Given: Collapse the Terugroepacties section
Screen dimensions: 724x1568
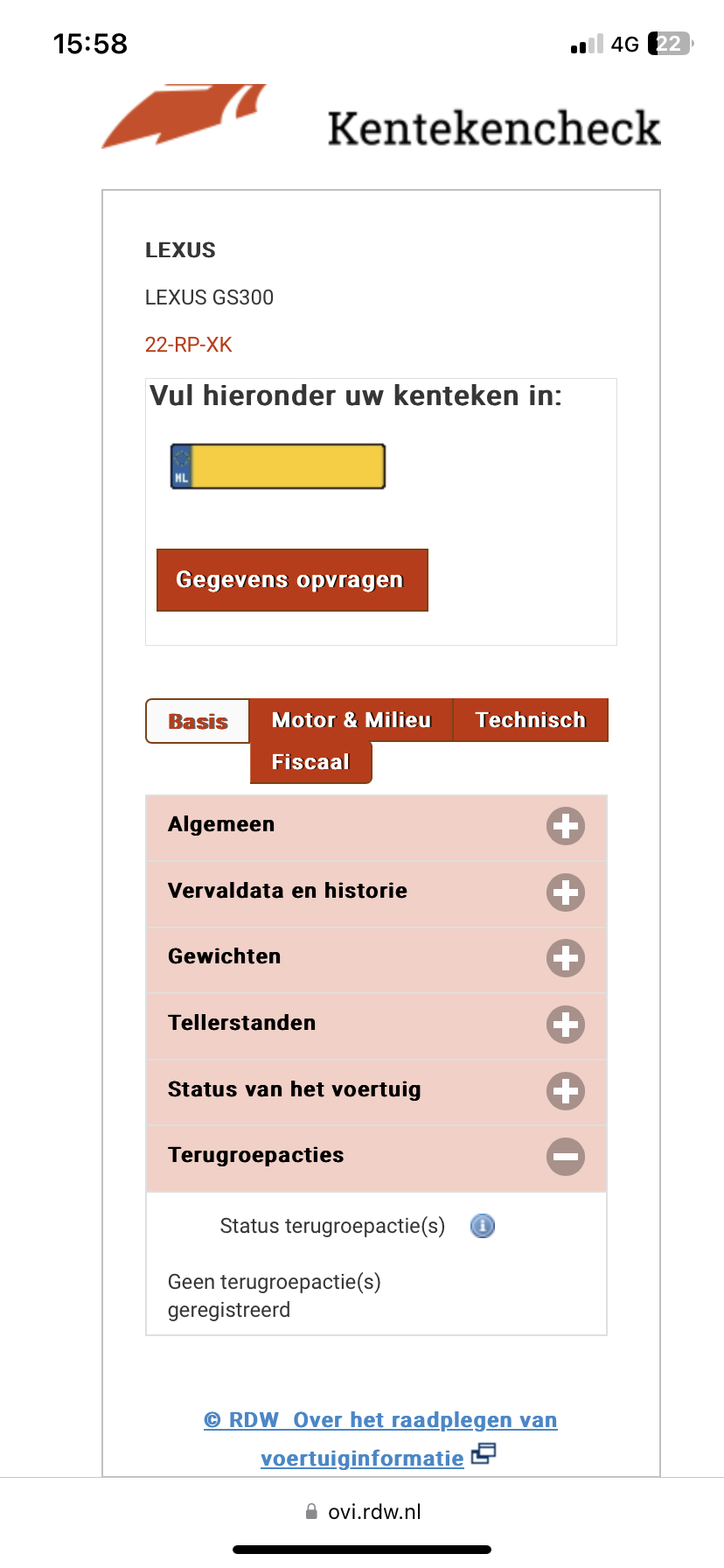Looking at the screenshot, I should tap(565, 1157).
